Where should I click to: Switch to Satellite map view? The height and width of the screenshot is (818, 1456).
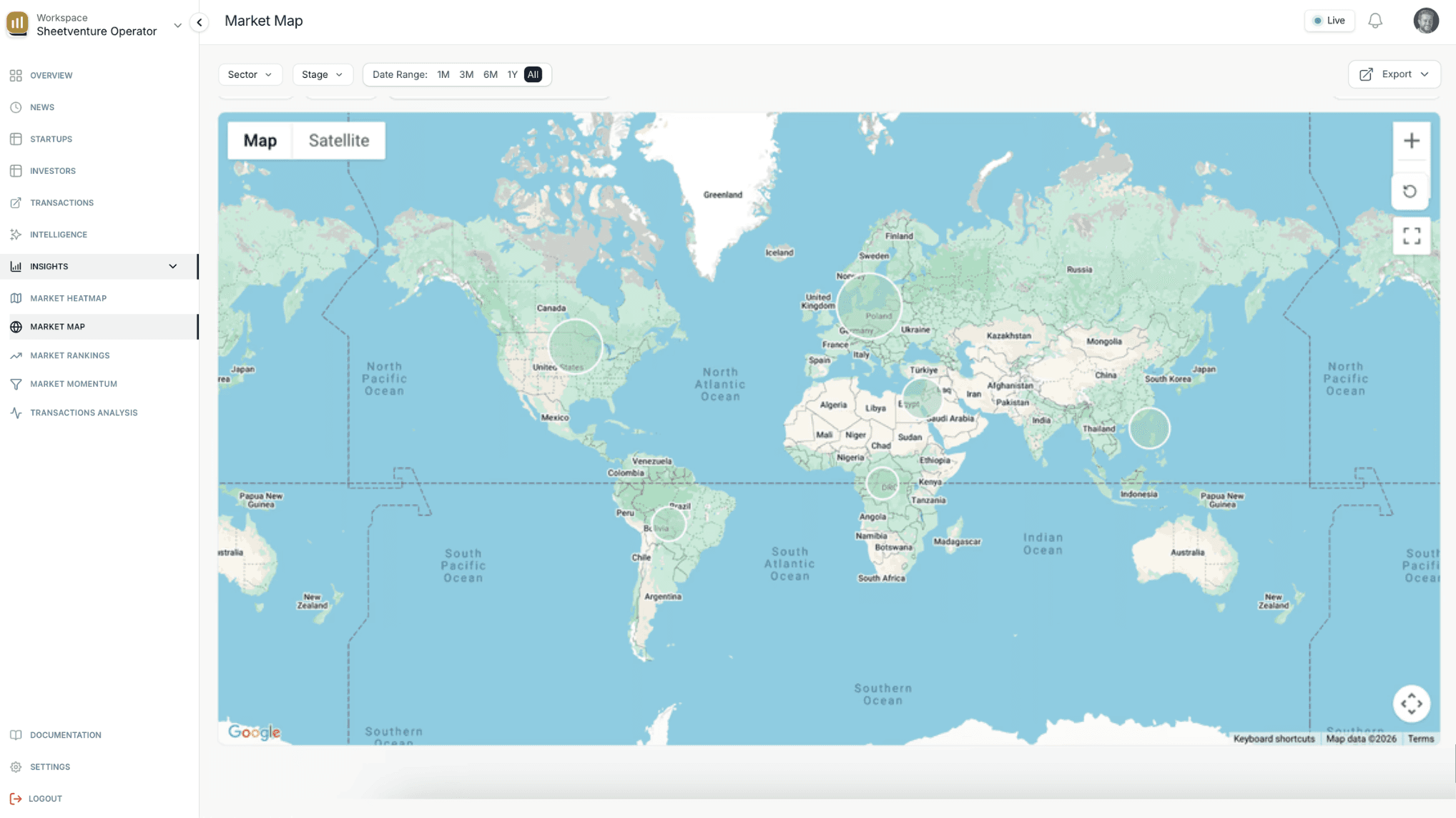[338, 141]
